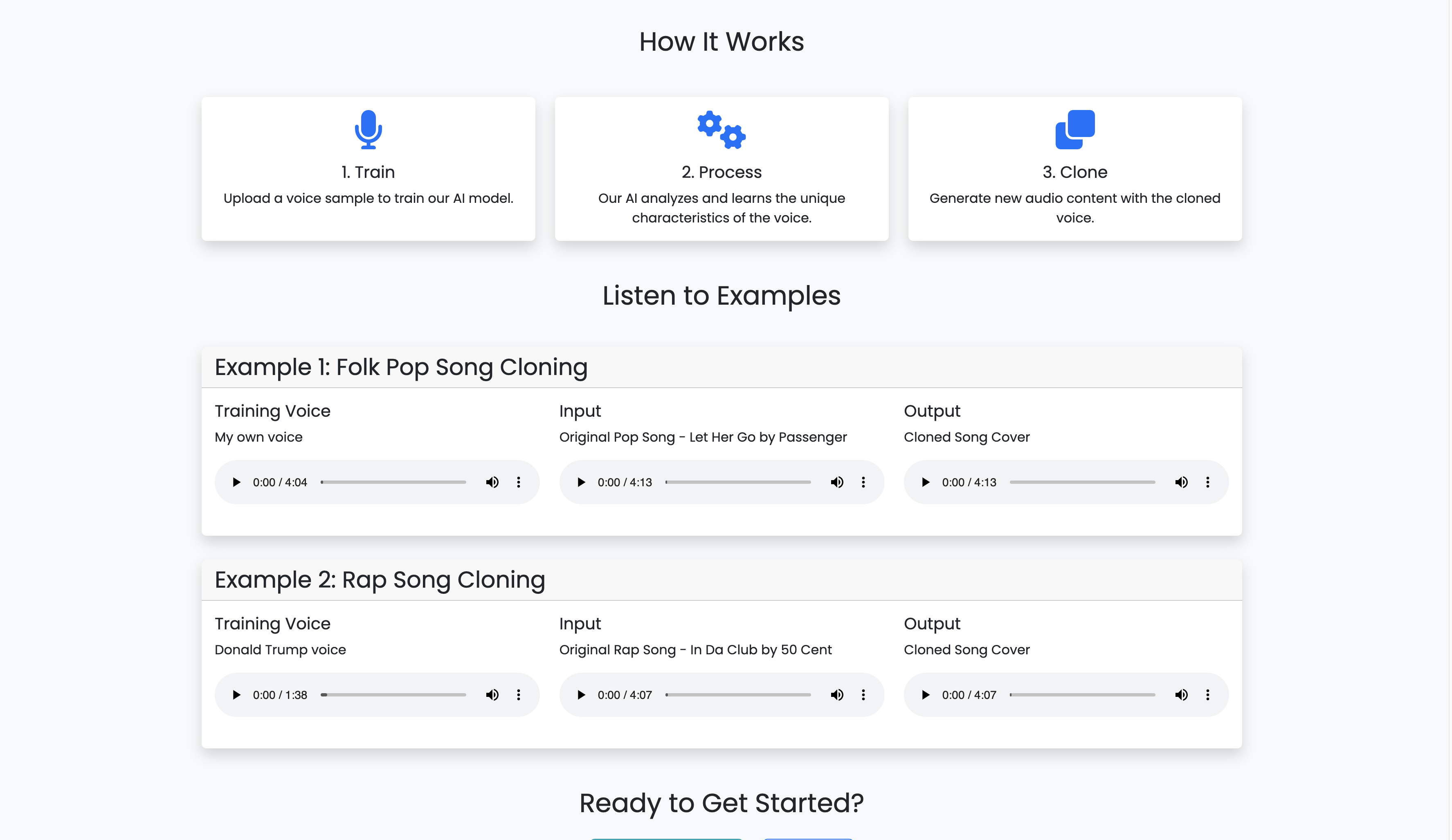Mute the Example 2 output audio player
The width and height of the screenshot is (1452, 840).
(1181, 695)
